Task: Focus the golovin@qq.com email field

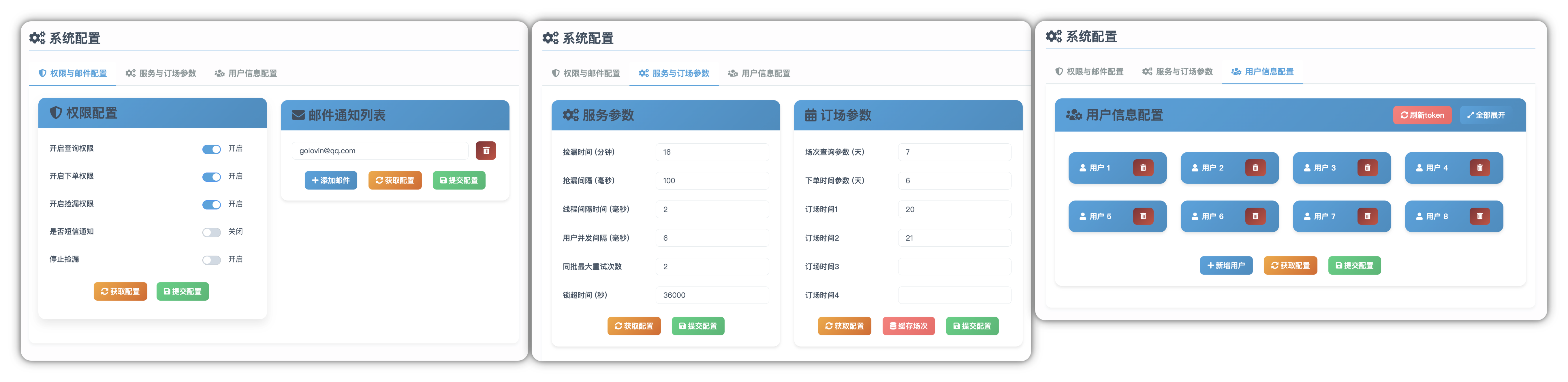Action: point(380,151)
